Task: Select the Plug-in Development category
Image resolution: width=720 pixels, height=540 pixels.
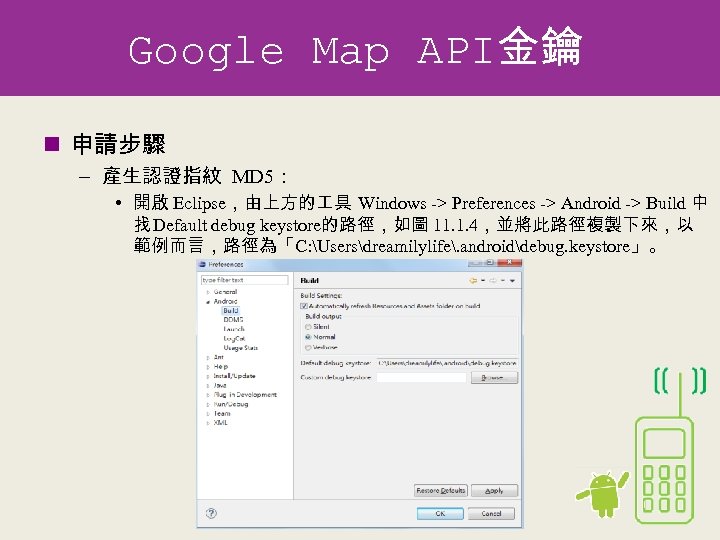Action: (245, 395)
